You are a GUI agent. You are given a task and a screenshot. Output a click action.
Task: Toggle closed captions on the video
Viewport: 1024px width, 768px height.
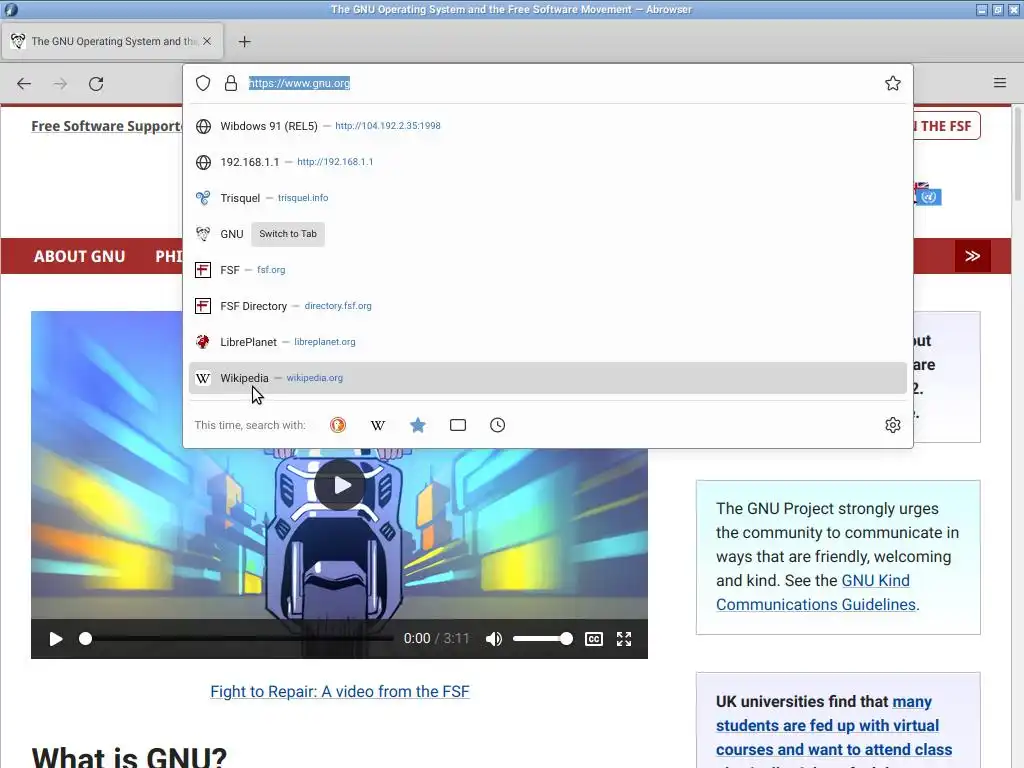[594, 639]
